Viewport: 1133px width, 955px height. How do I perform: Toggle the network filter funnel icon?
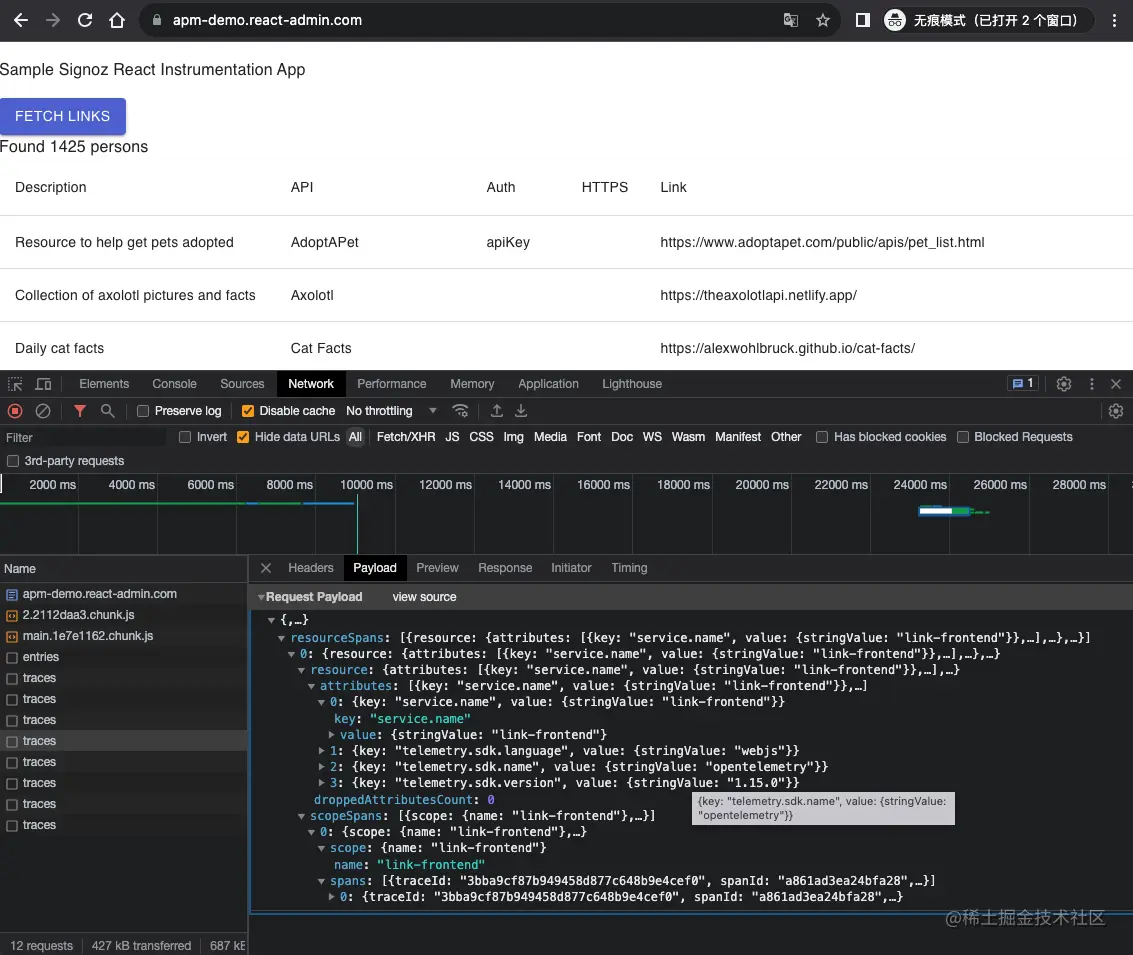(x=80, y=411)
